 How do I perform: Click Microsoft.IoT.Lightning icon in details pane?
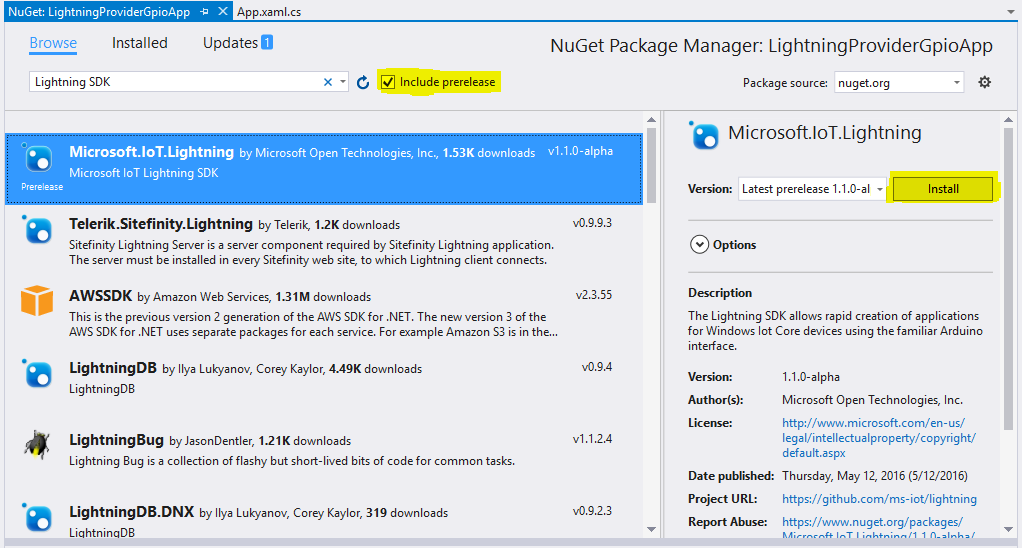point(704,136)
